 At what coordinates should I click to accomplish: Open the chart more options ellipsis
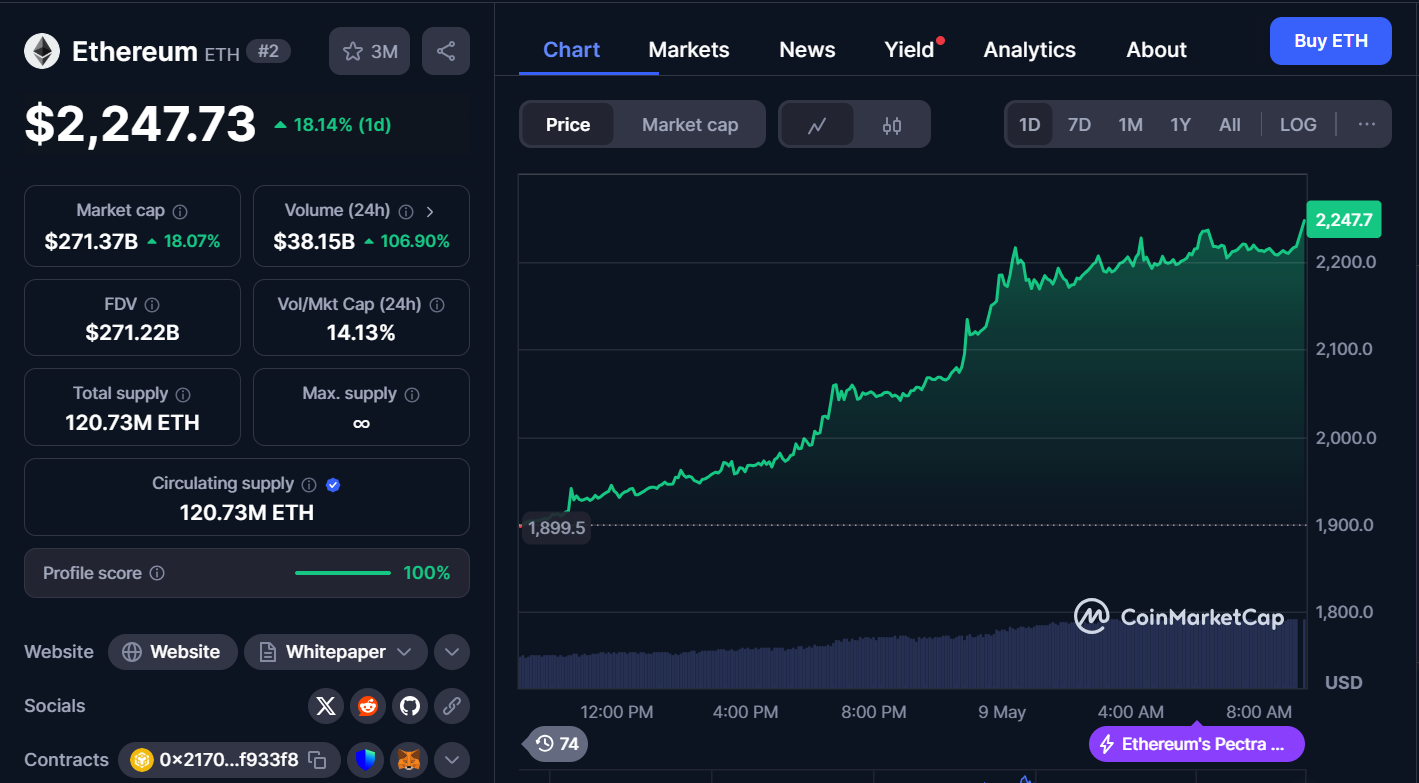[1367, 125]
